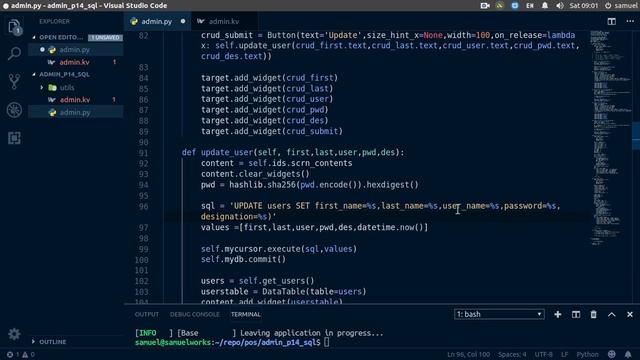Click 'target.add_widget(crud_submit)' line

271,131
